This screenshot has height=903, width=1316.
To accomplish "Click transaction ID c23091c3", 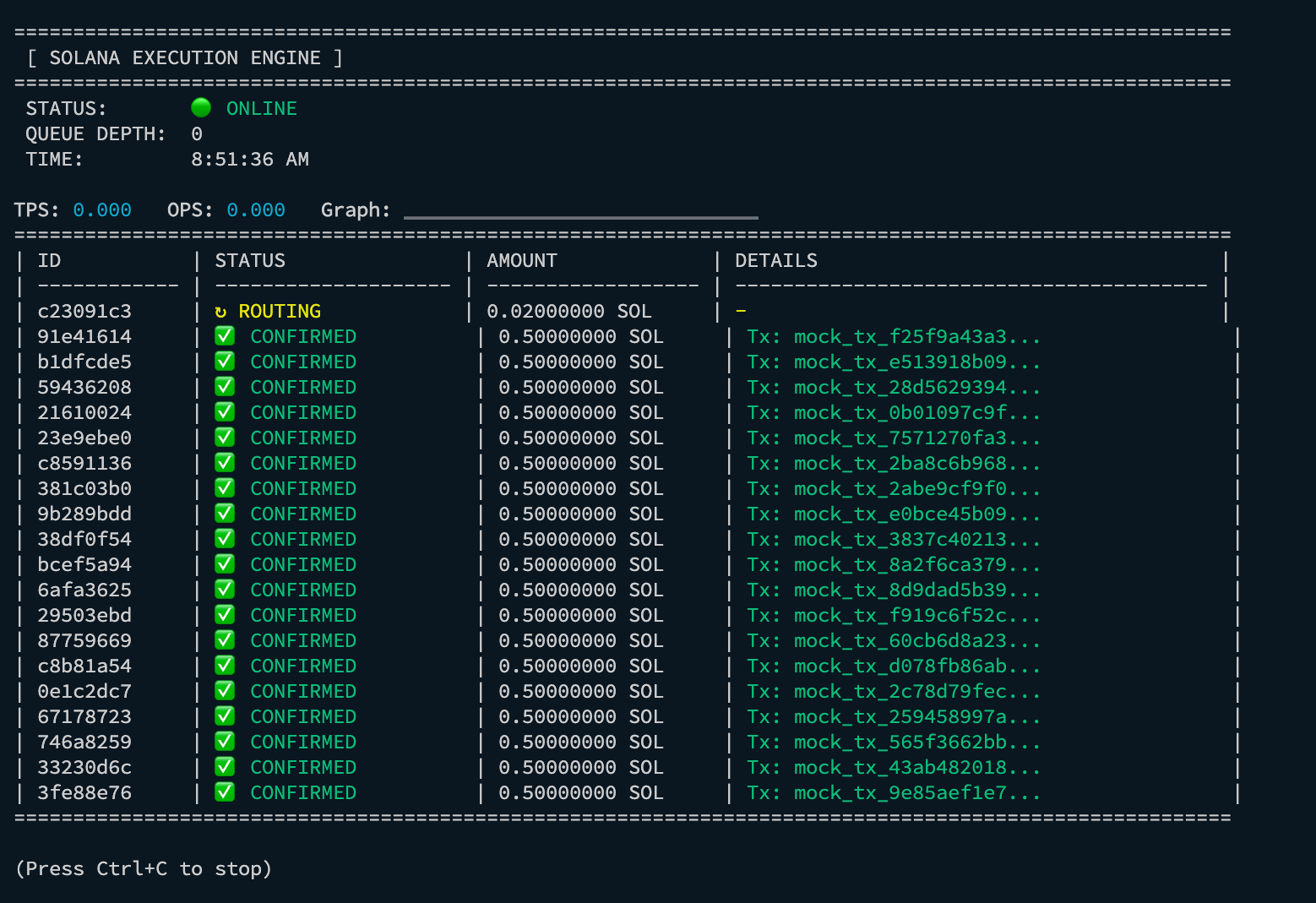I will tap(84, 311).
